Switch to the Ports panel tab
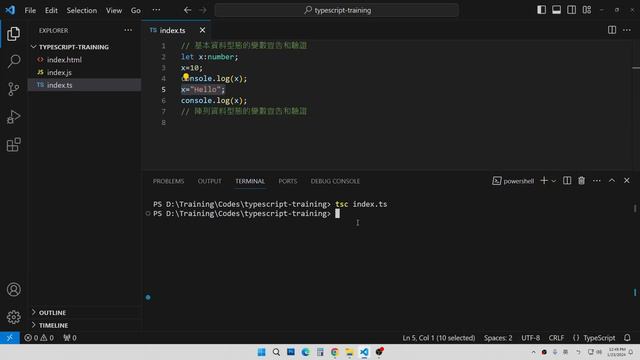This screenshot has height=360, width=640. tap(288, 181)
